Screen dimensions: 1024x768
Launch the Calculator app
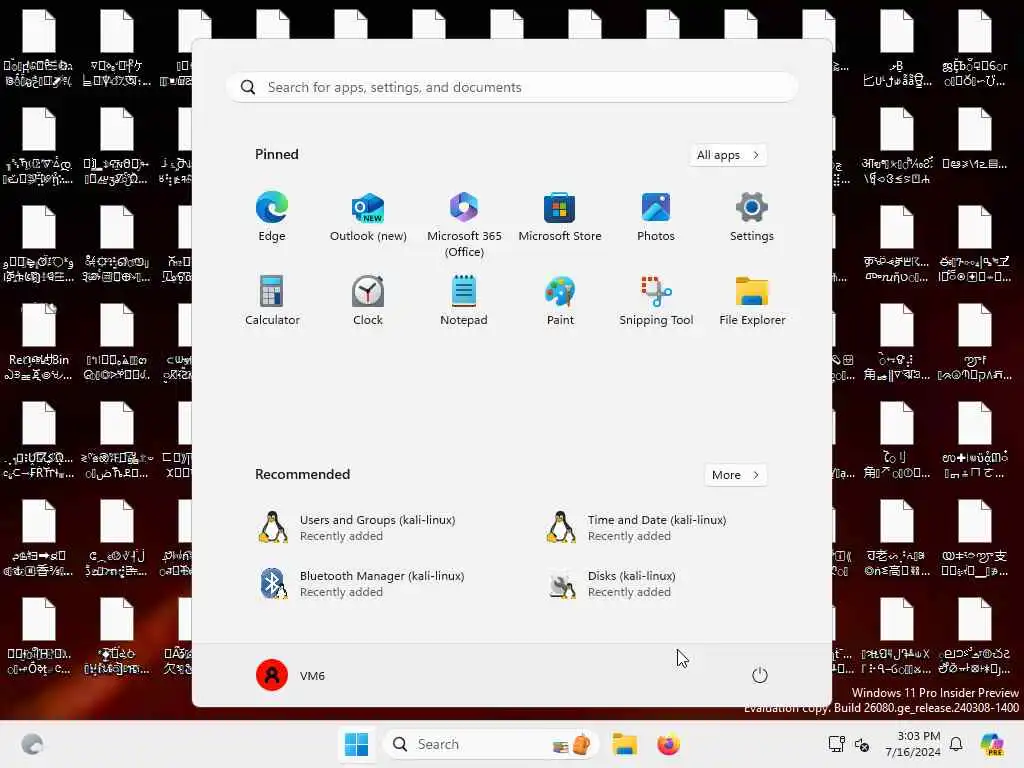(x=272, y=301)
